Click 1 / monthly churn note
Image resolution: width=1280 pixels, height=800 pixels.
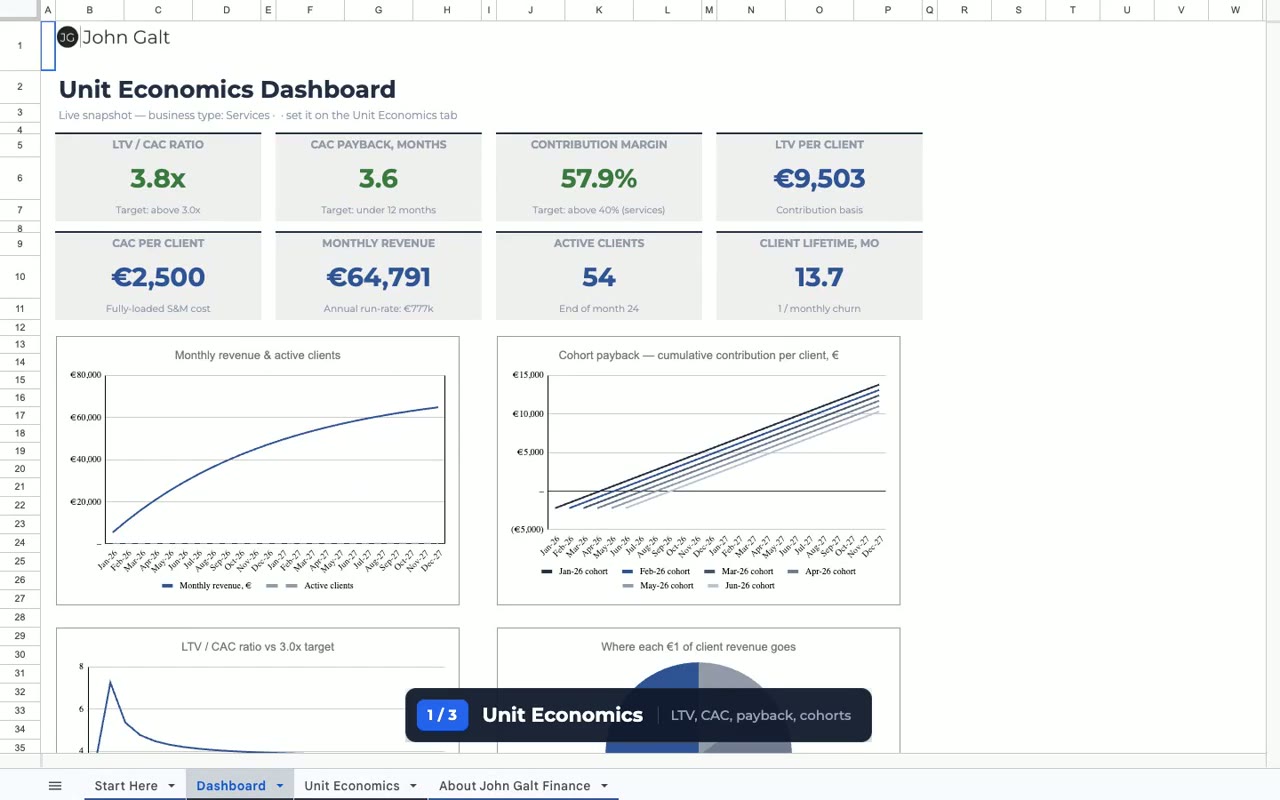[x=819, y=309]
